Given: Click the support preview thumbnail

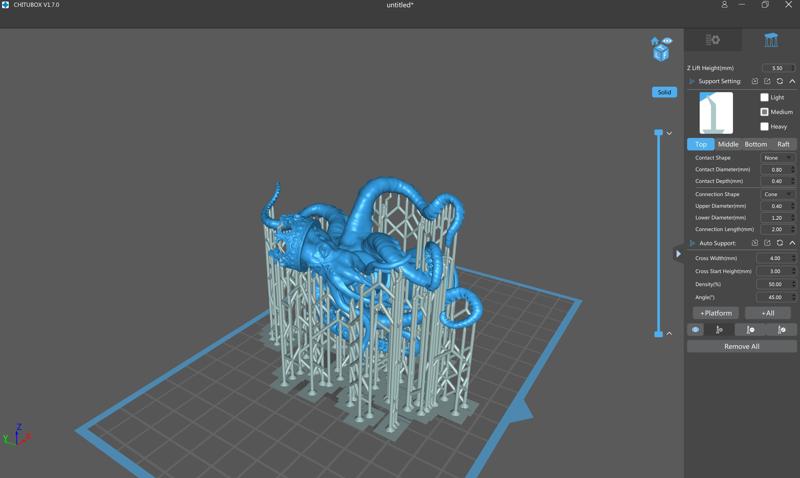Looking at the screenshot, I should [x=716, y=113].
